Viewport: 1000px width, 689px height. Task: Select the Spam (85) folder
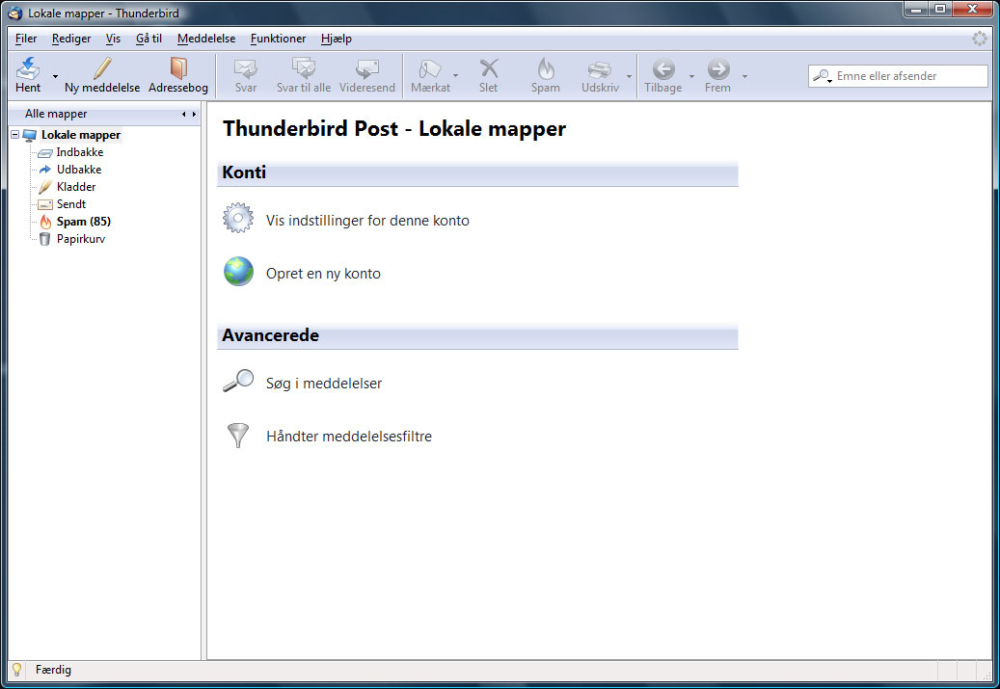82,221
